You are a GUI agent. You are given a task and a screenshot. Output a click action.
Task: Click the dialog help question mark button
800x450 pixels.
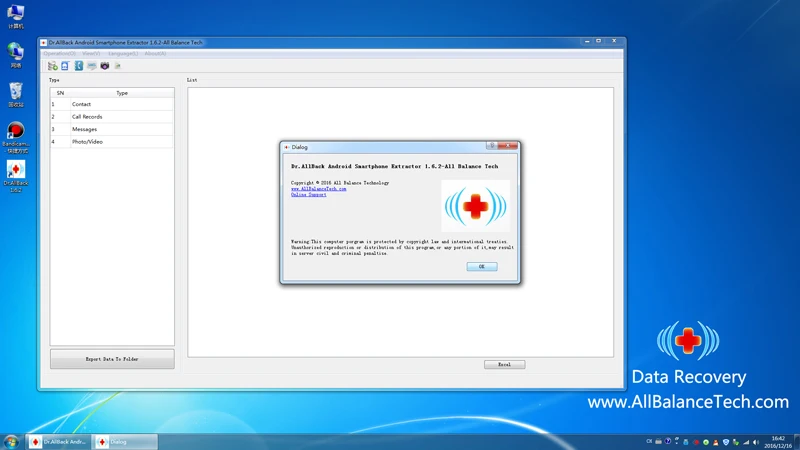[x=492, y=146]
